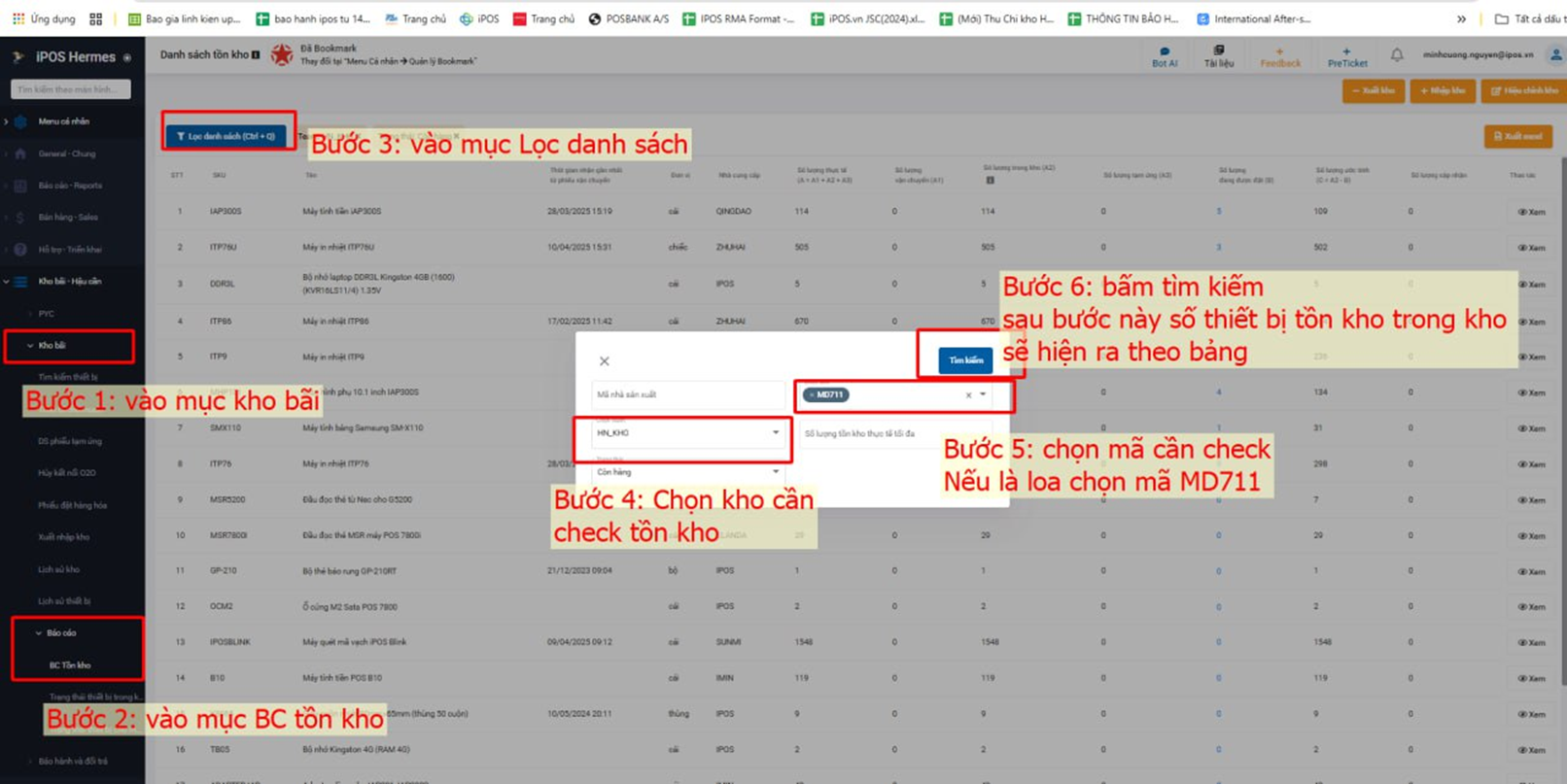Screen dimensions: 1567x784
Task: Click the Nhập kho button
Action: tap(1443, 90)
